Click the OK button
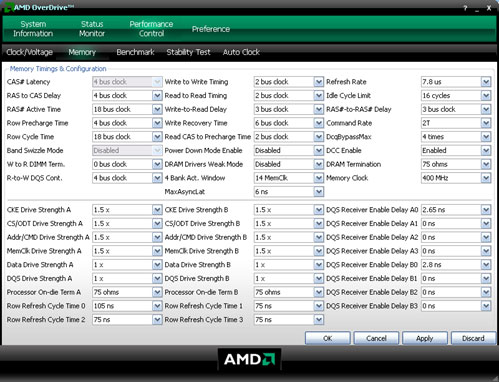499x382 pixels. [x=328, y=338]
